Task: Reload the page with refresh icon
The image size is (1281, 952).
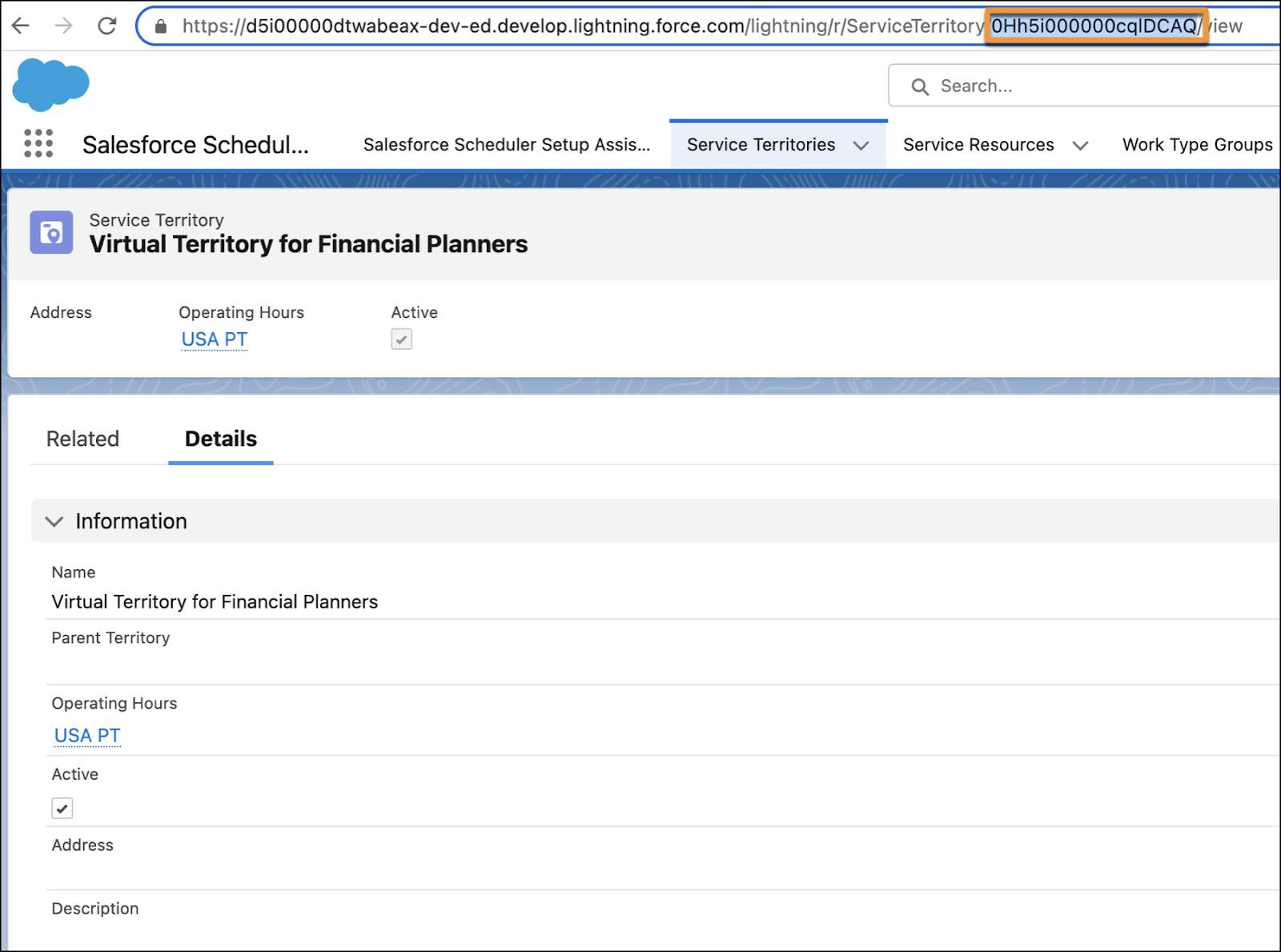Action: click(106, 26)
